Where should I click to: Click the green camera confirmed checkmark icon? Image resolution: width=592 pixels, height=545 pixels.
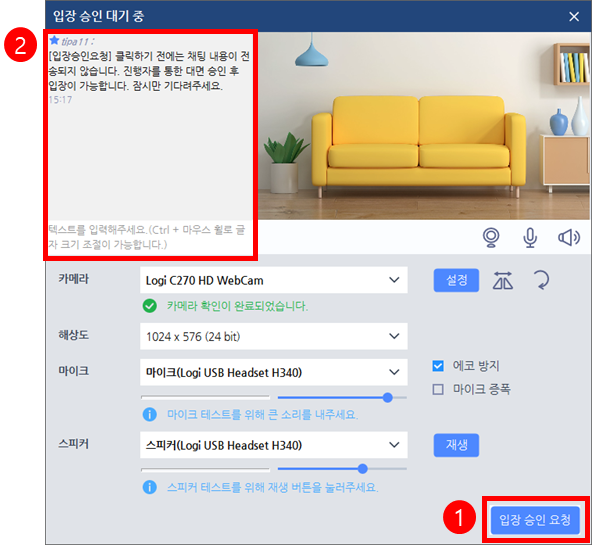coord(150,305)
